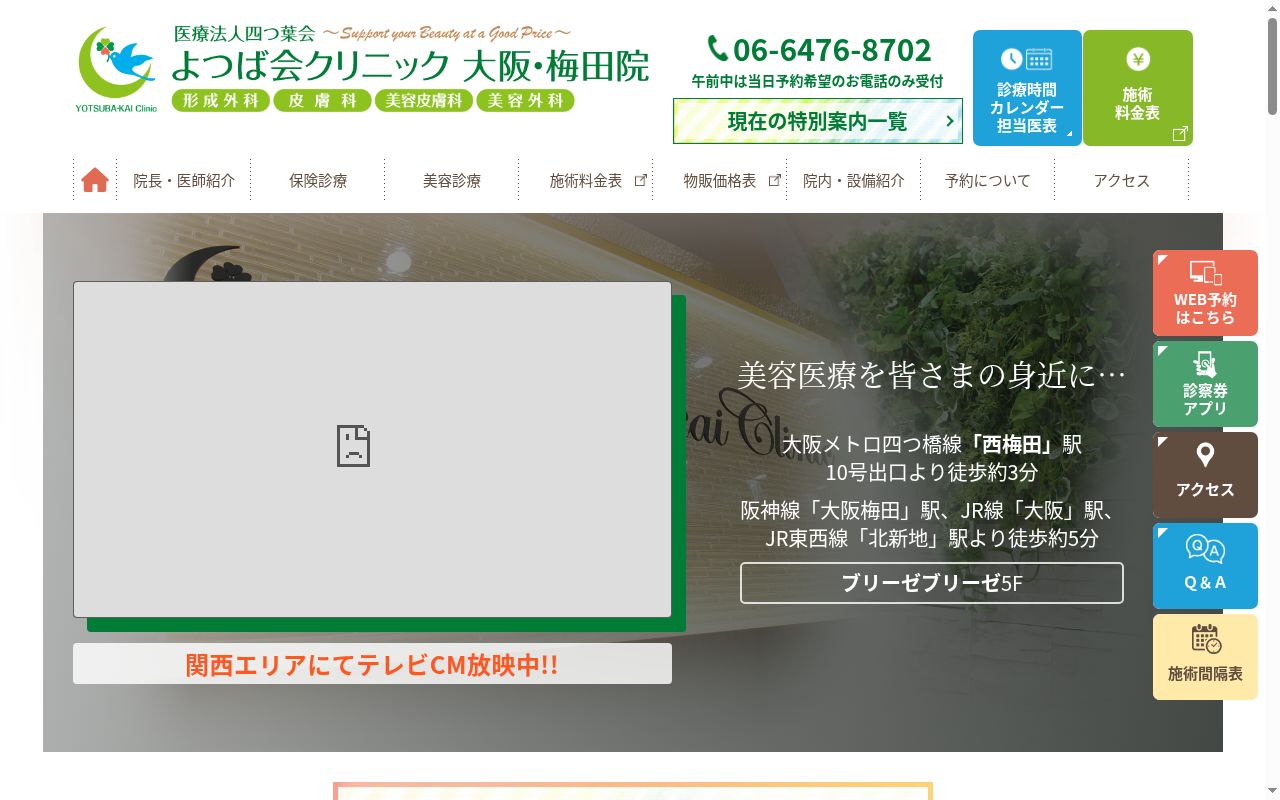Click the red home icon in navigation
1280x800 pixels.
pos(95,180)
